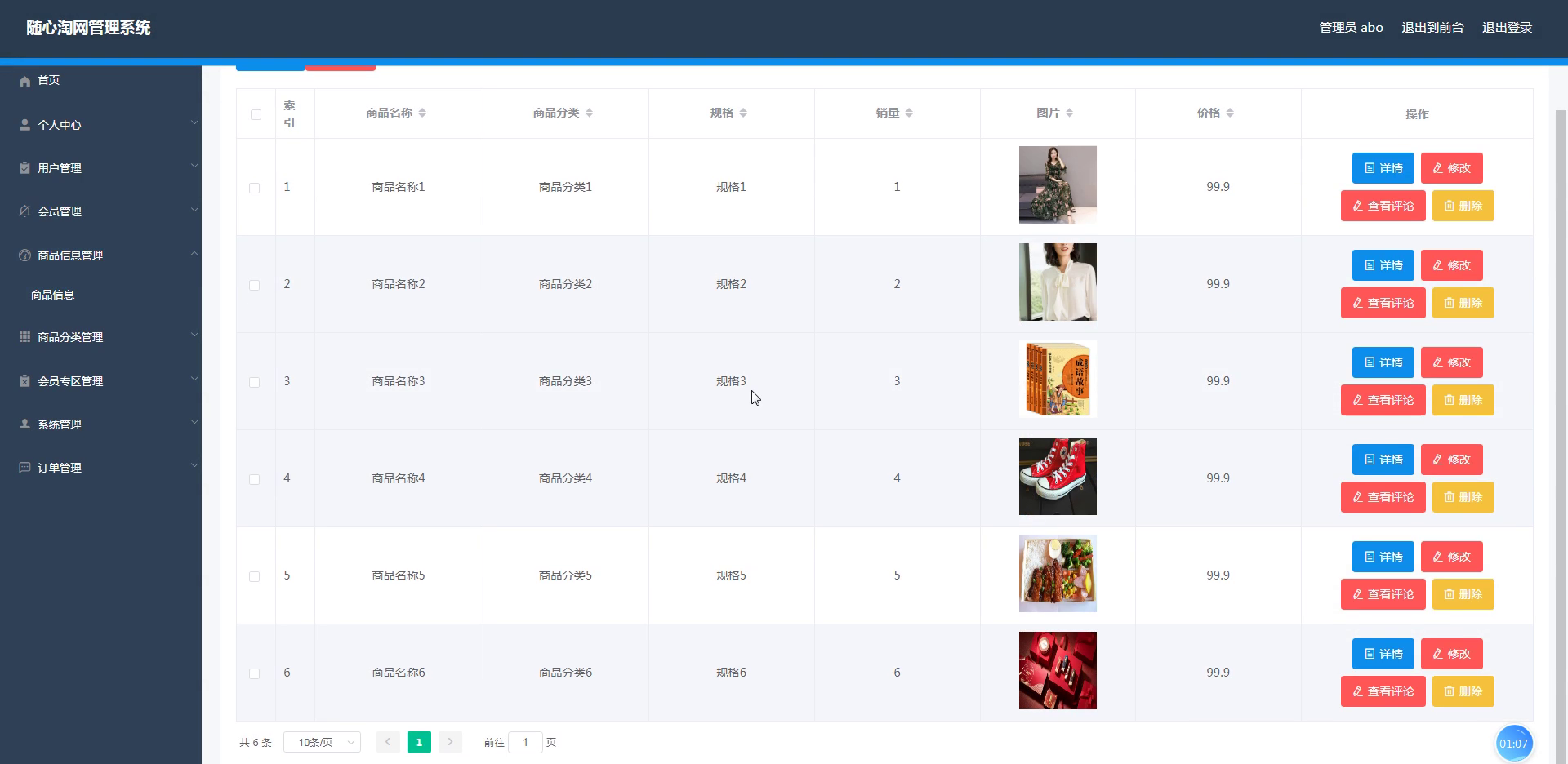1568x764 pixels.
Task: Click the page jump input field
Action: coord(525,742)
